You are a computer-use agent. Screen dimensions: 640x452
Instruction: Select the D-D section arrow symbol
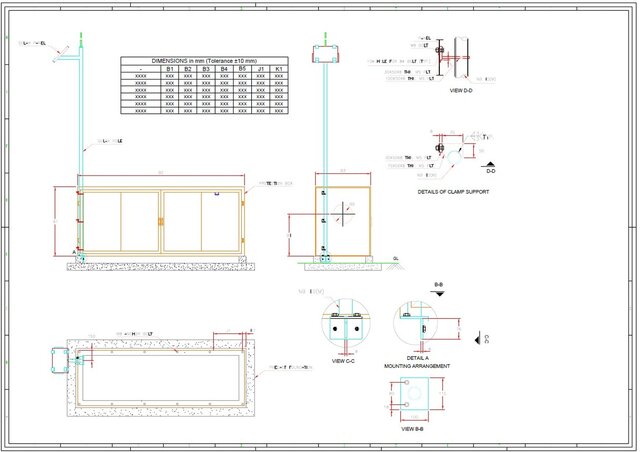pyautogui.click(x=489, y=167)
